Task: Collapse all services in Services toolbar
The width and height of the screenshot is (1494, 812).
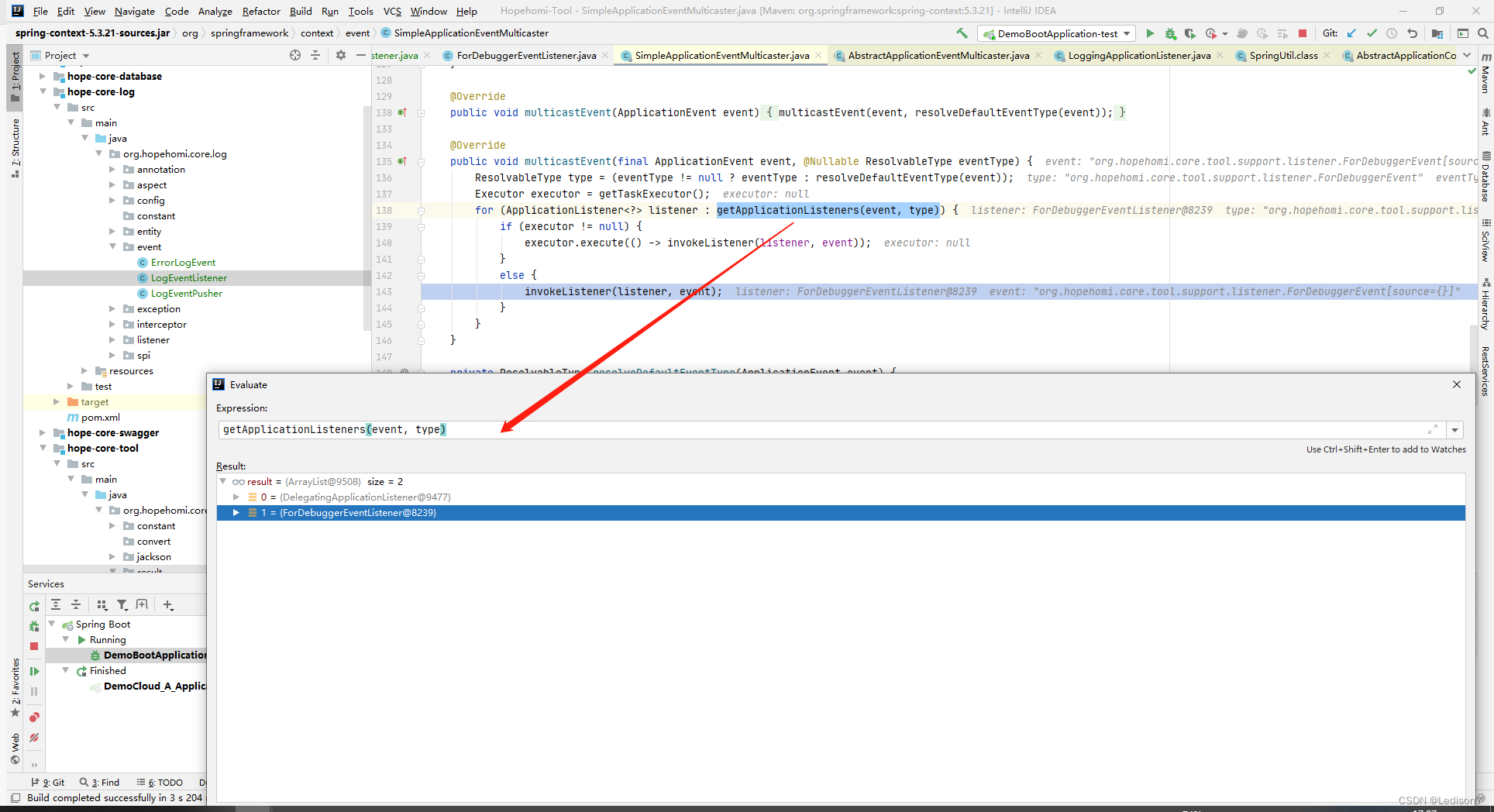Action: [76, 604]
